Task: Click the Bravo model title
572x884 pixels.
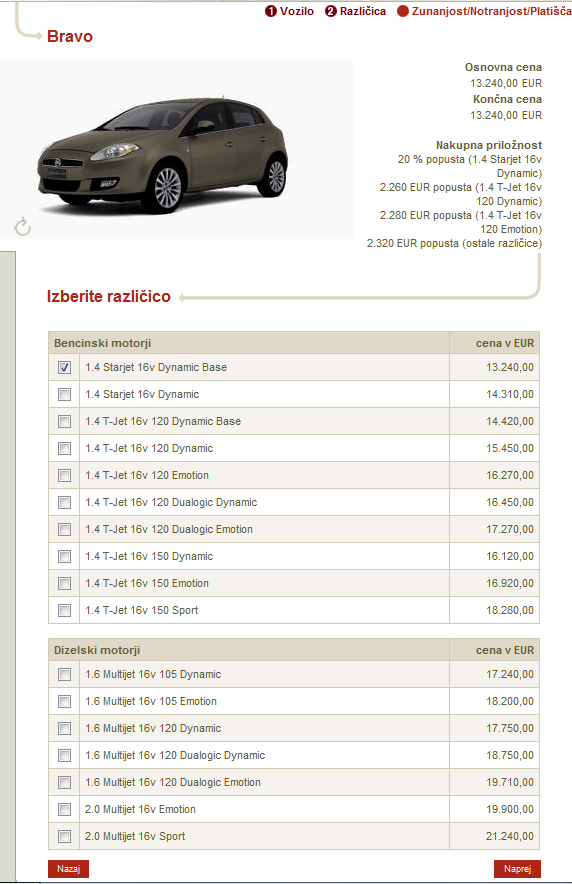Action: point(70,36)
